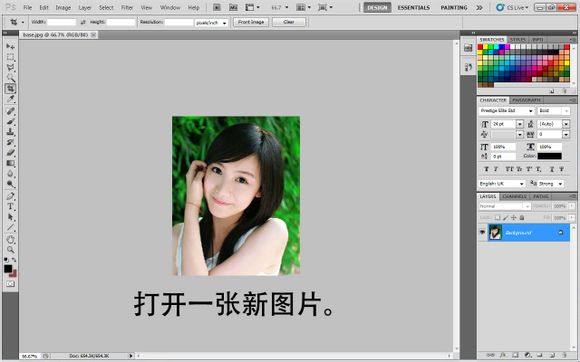580x362 pixels.
Task: Open the tracking dropdown
Action: 566,135
